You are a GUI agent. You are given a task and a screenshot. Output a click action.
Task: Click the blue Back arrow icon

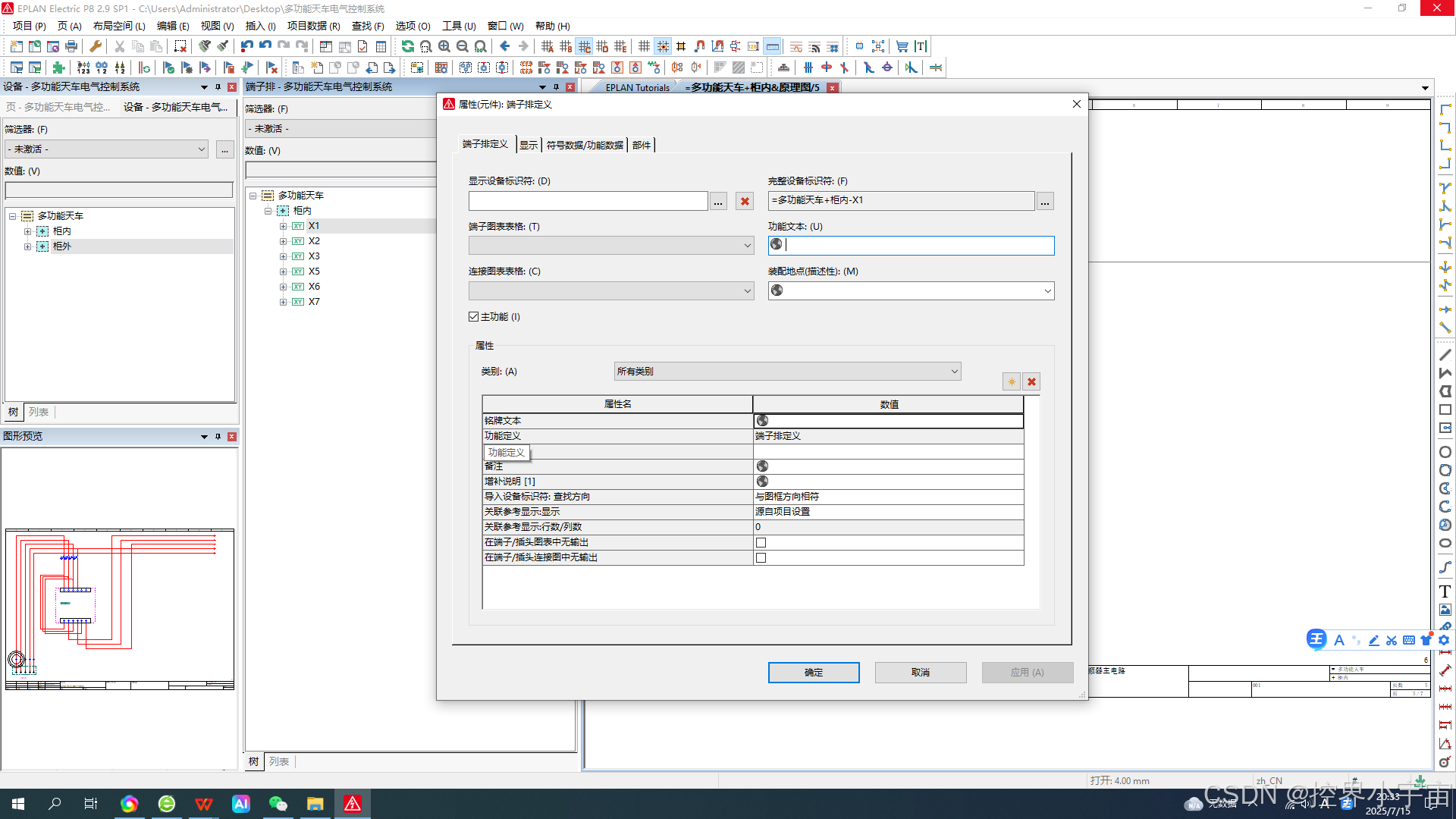pos(505,47)
